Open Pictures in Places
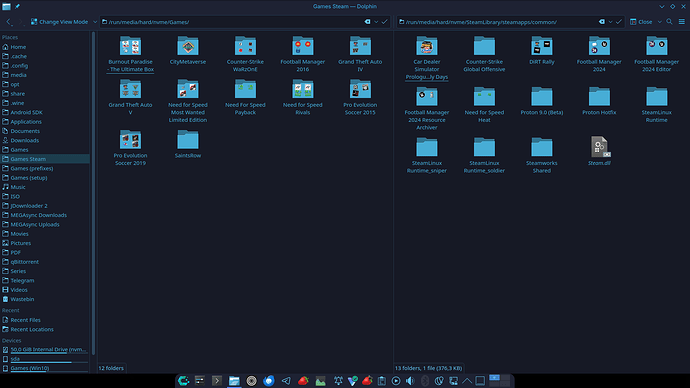 tap(45, 243)
